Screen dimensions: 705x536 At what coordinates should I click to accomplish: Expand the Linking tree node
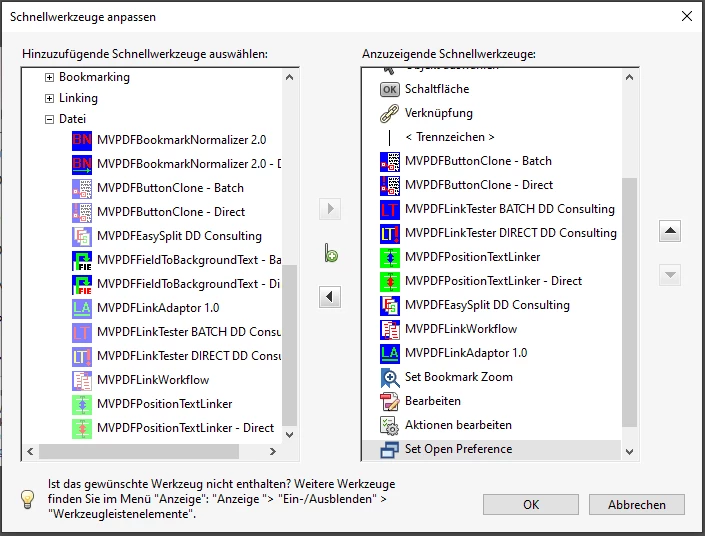click(x=49, y=98)
